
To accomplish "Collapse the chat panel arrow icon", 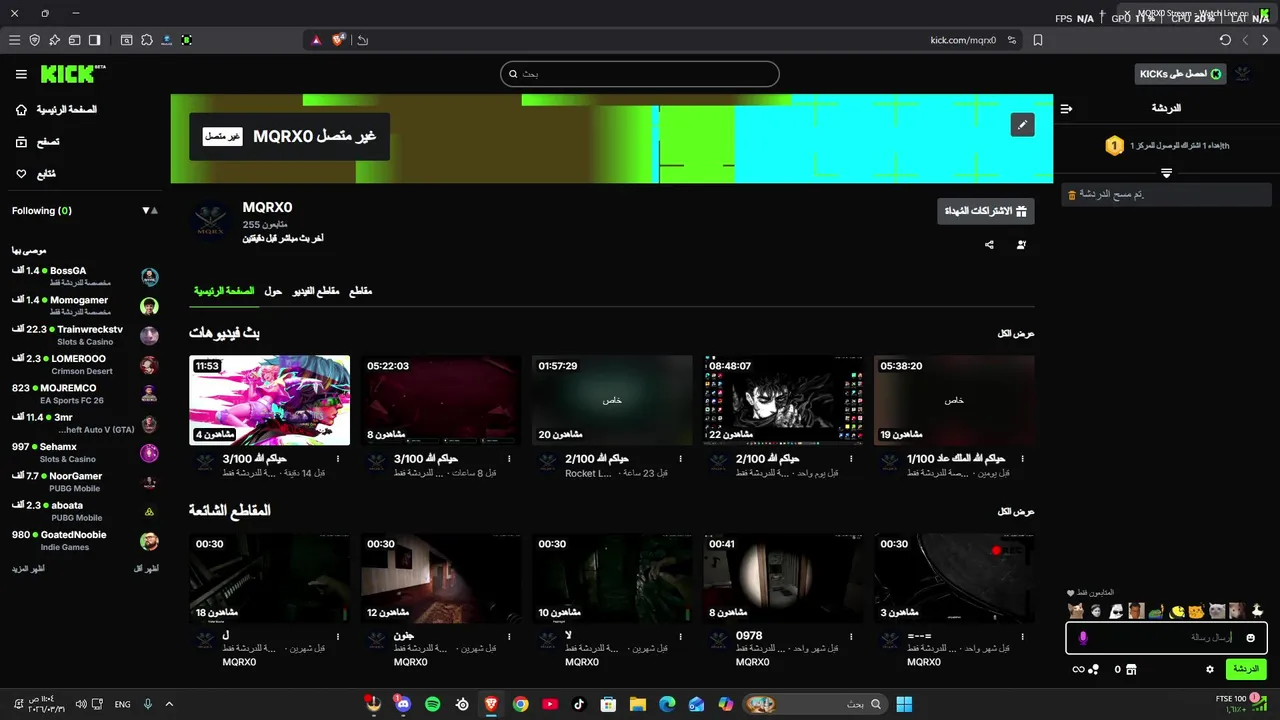I will click(1066, 108).
